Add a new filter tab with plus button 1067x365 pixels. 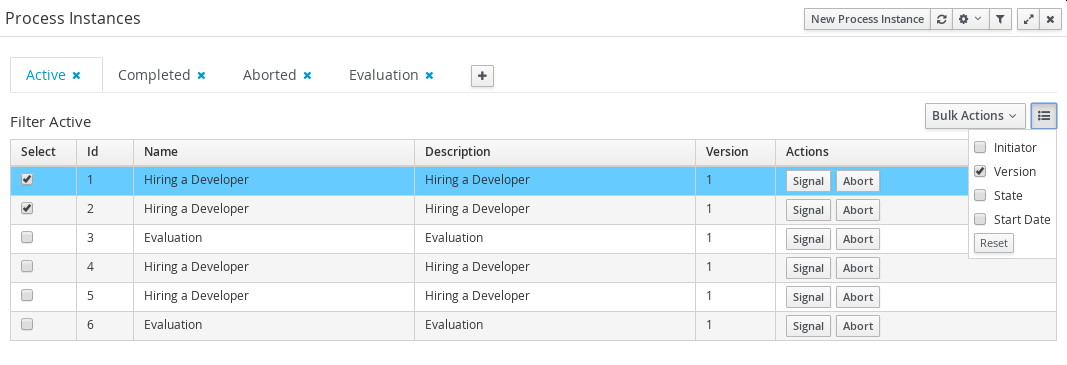pos(482,76)
